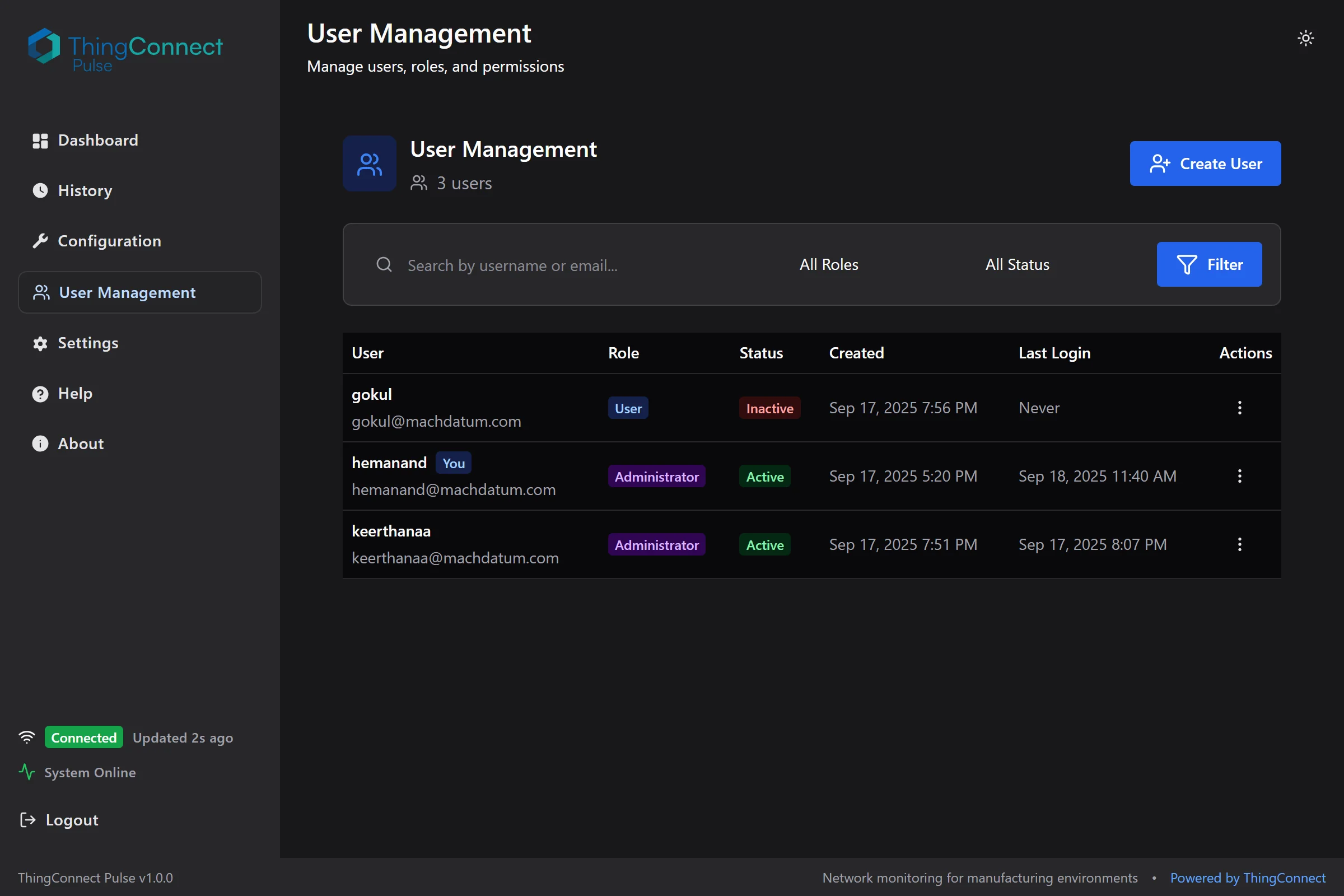Click the About info icon
Viewport: 1344px width, 896px height.
pos(39,444)
